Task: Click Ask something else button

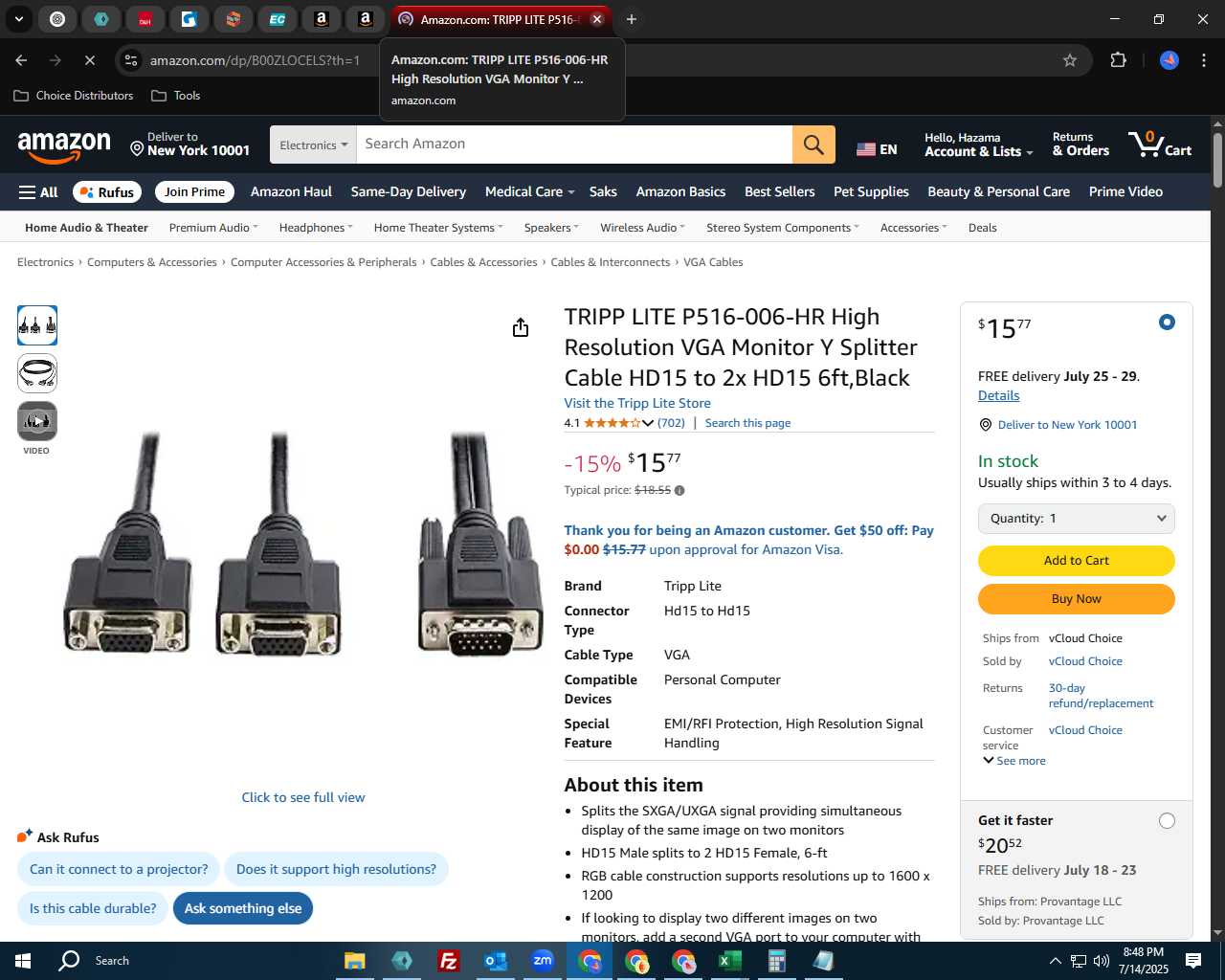Action: [243, 908]
